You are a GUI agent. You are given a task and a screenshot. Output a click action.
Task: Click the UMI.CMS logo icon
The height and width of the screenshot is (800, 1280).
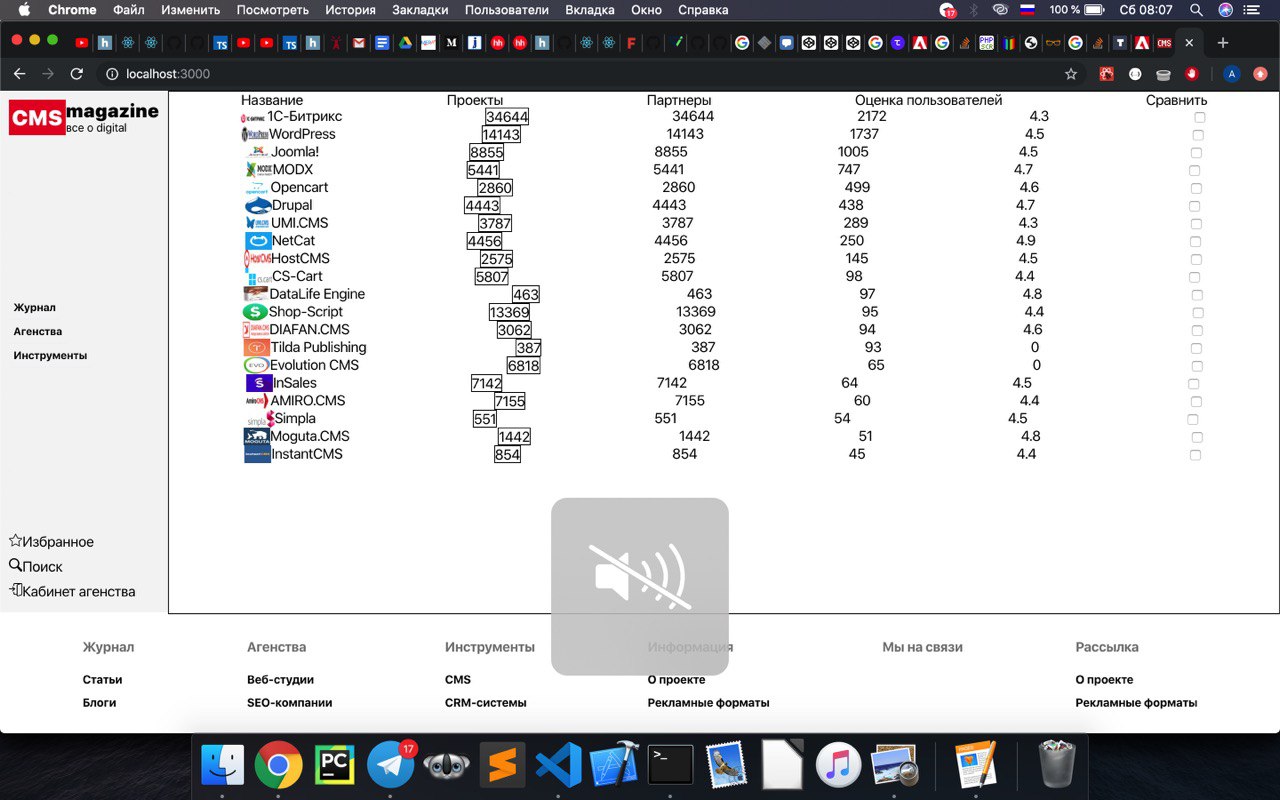[x=257, y=223]
